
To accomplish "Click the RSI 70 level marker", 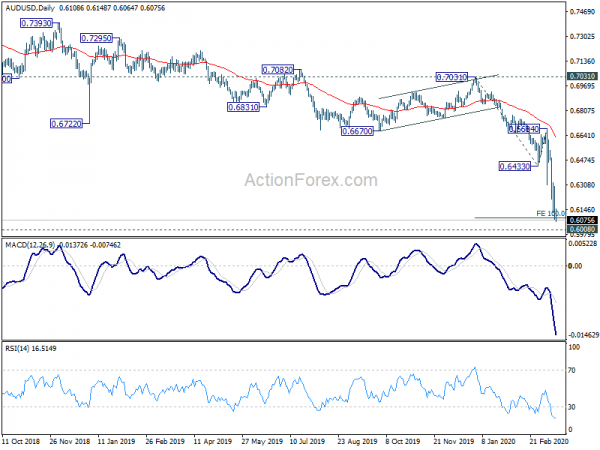I will [x=572, y=370].
